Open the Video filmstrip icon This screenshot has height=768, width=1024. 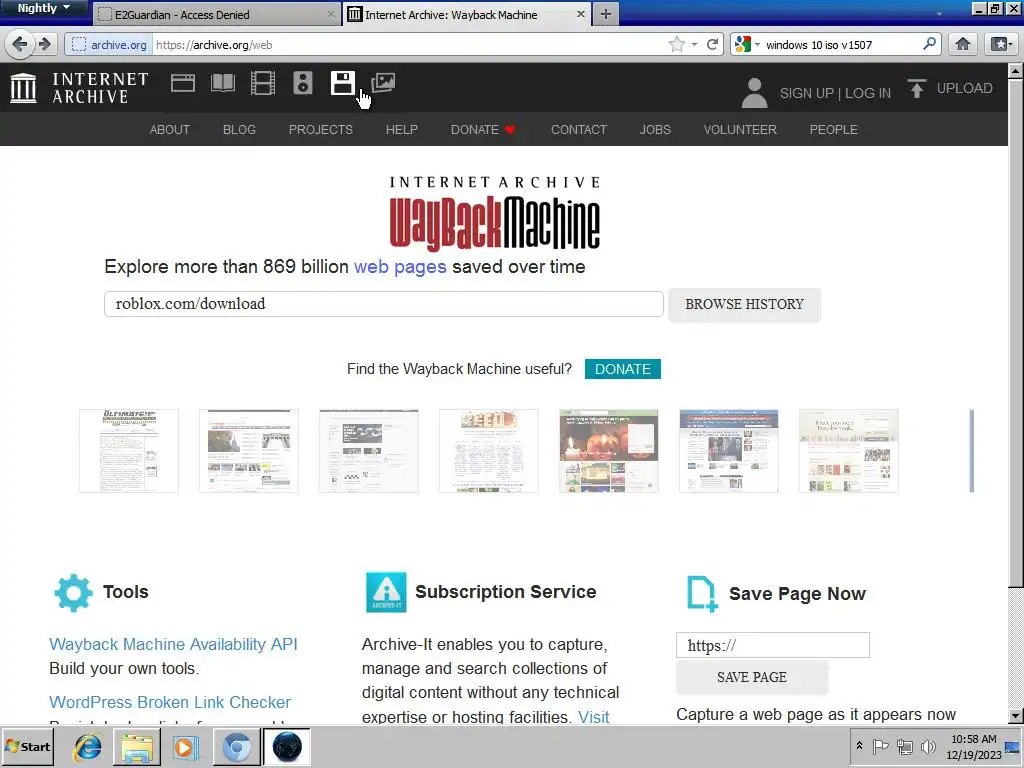tap(263, 83)
